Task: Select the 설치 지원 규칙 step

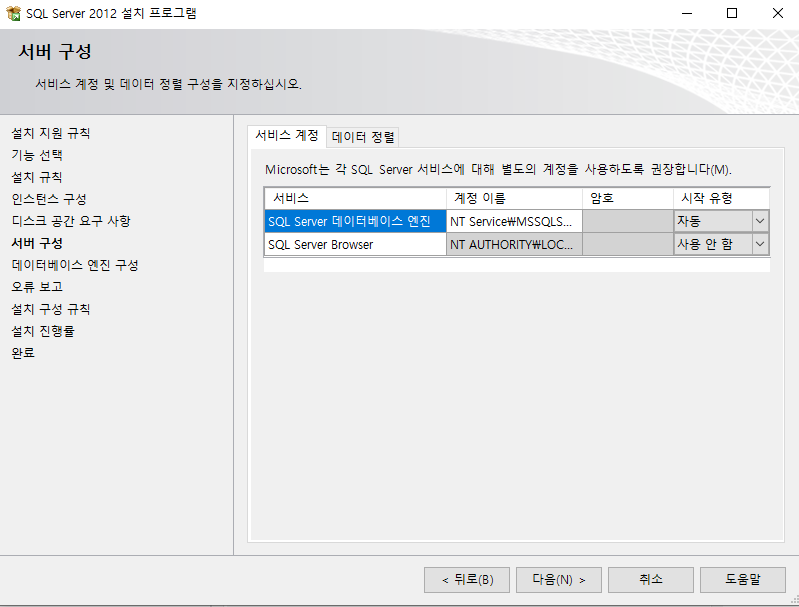Action: pos(50,133)
